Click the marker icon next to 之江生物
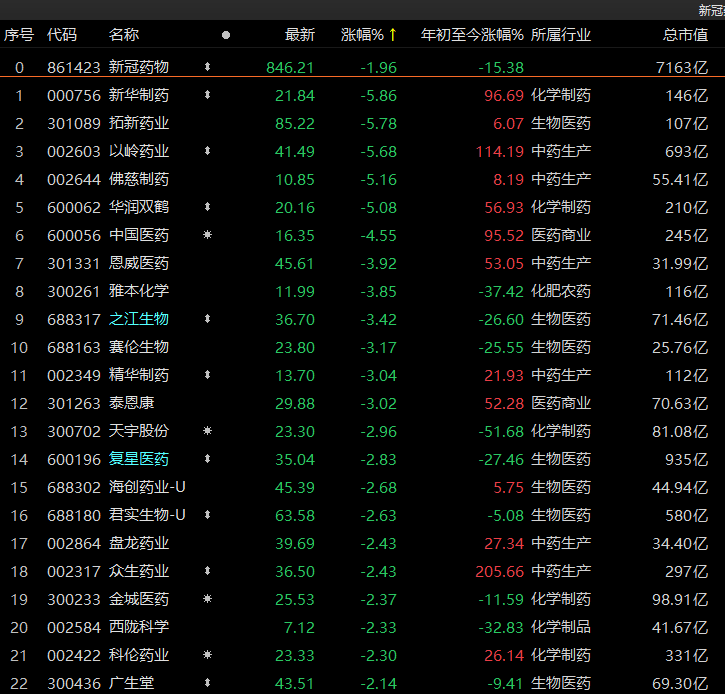The width and height of the screenshot is (725, 694). (208, 319)
